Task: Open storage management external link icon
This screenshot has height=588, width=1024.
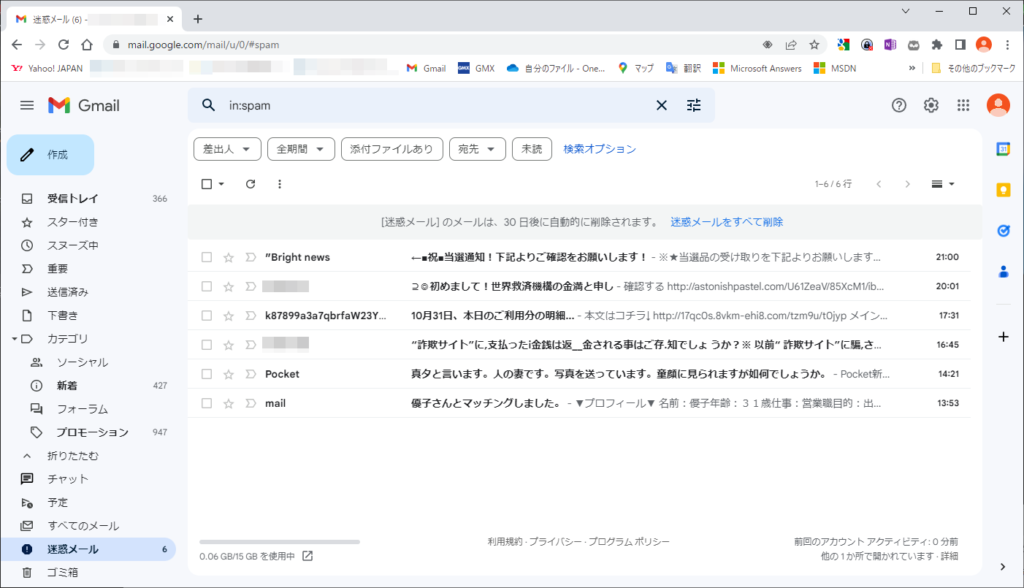Action: pyautogui.click(x=308, y=556)
